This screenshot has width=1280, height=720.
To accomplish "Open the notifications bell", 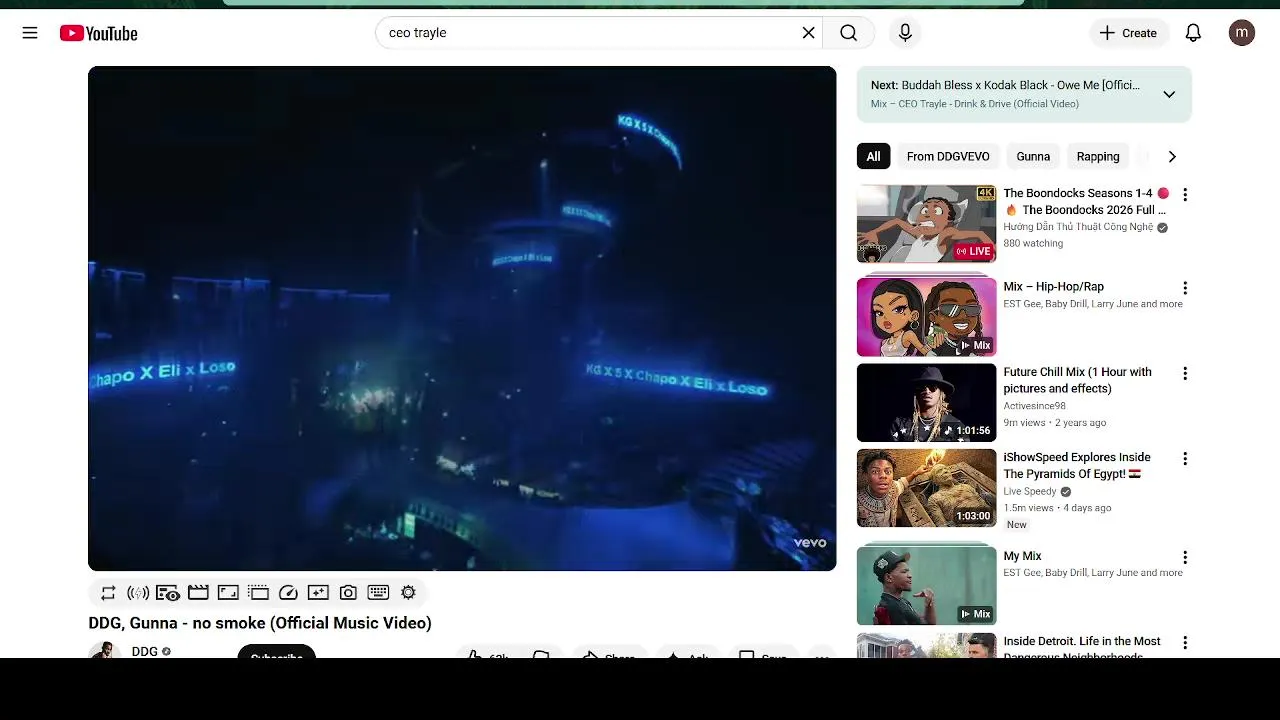I will (x=1193, y=33).
